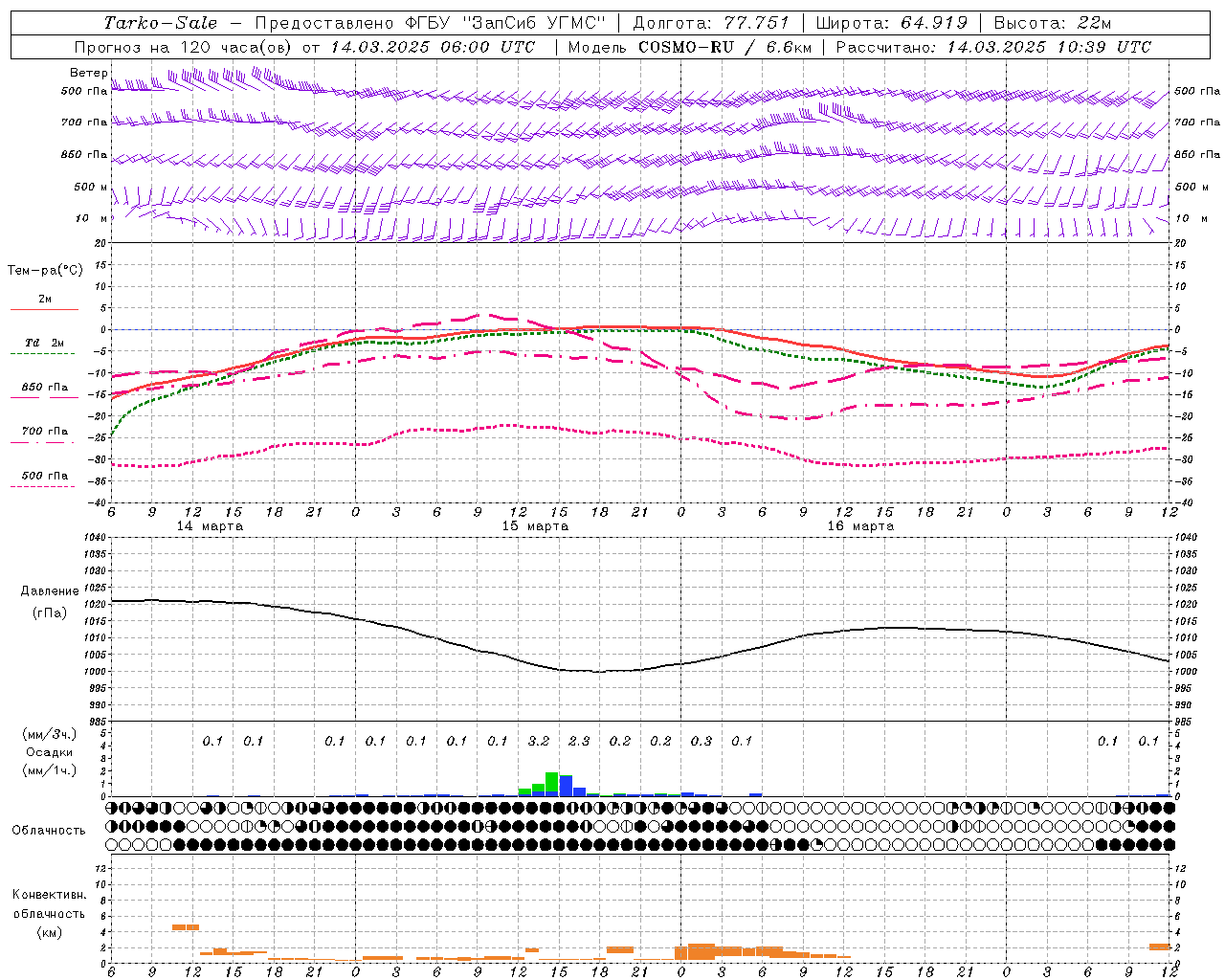Click the "Тем-ра(°C)" axis title
Viewport: 1225px width, 980px height.
[x=45, y=271]
